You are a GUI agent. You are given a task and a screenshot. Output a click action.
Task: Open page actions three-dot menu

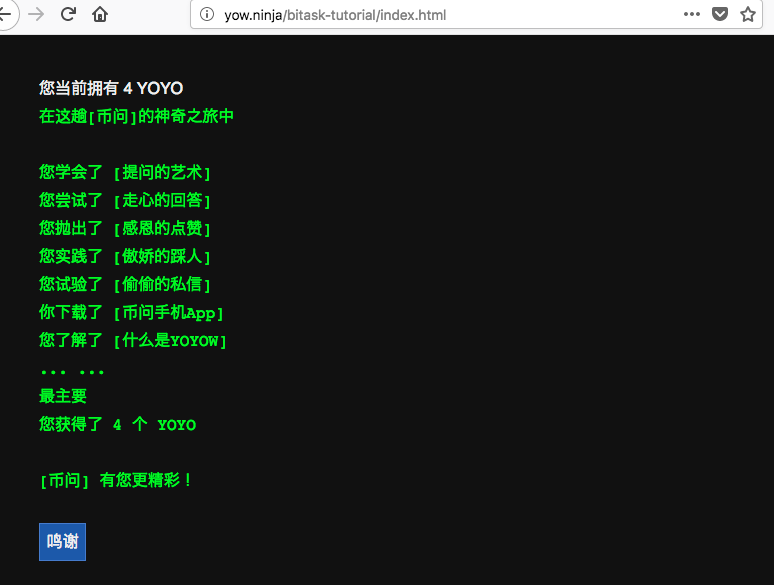[x=692, y=14]
